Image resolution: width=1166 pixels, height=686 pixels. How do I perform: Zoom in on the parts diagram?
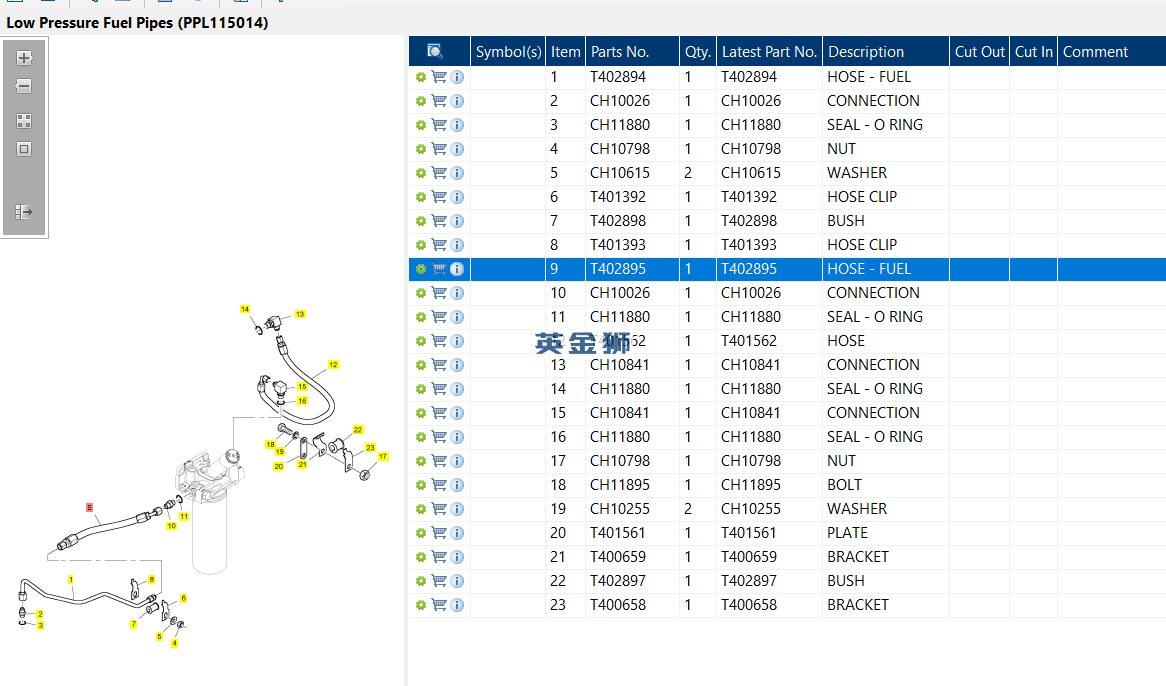click(x=24, y=58)
